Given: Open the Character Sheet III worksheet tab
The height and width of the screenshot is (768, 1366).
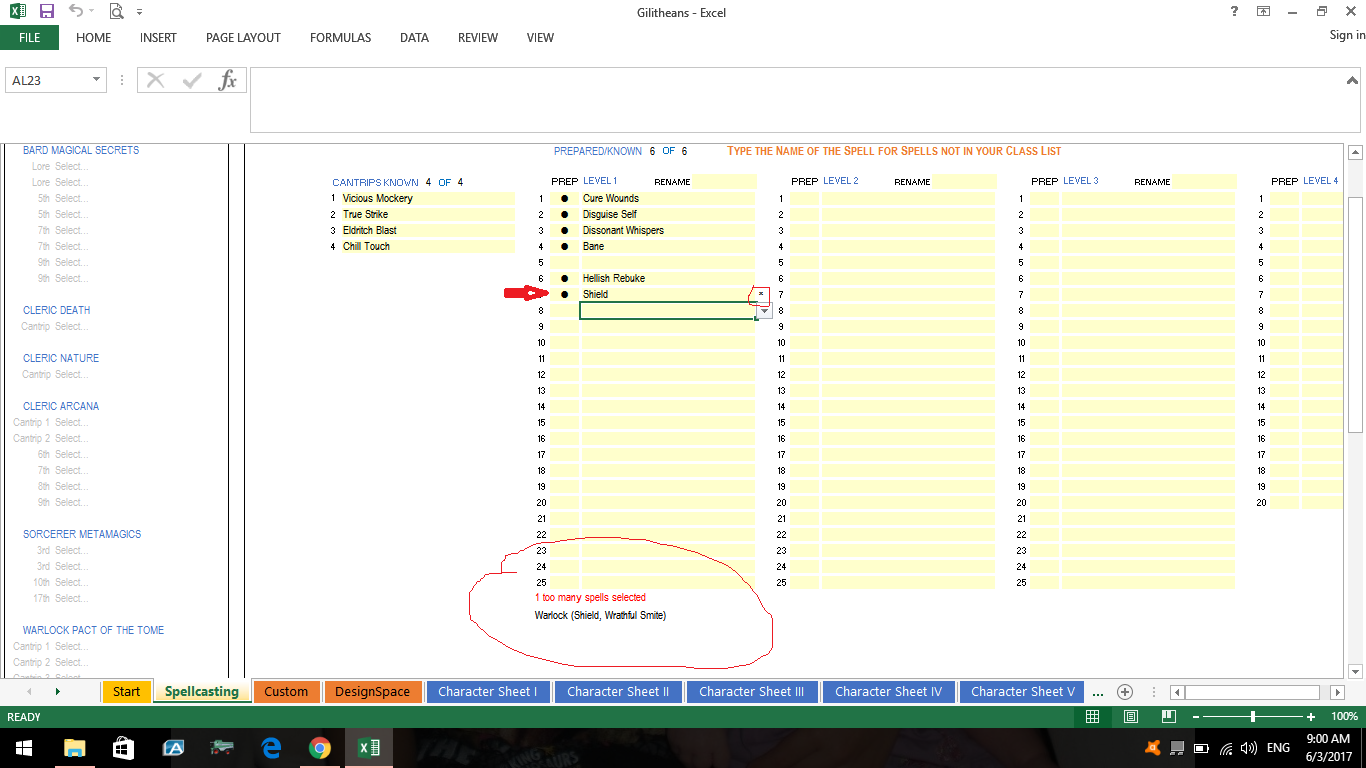Looking at the screenshot, I should pos(751,691).
